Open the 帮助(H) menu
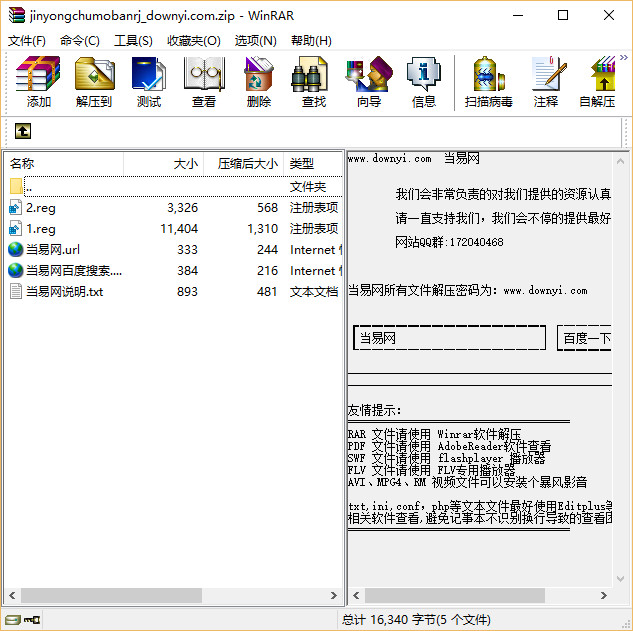The height and width of the screenshot is (631, 633). click(311, 41)
